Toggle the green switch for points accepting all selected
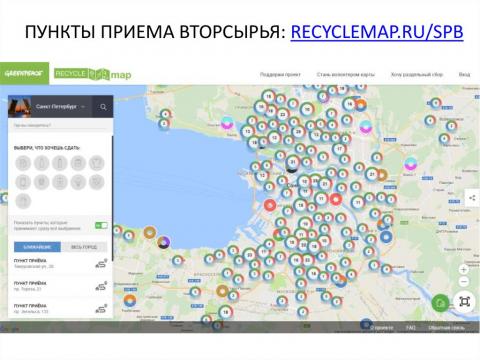Screen dimensions: 480x360 coord(101,225)
